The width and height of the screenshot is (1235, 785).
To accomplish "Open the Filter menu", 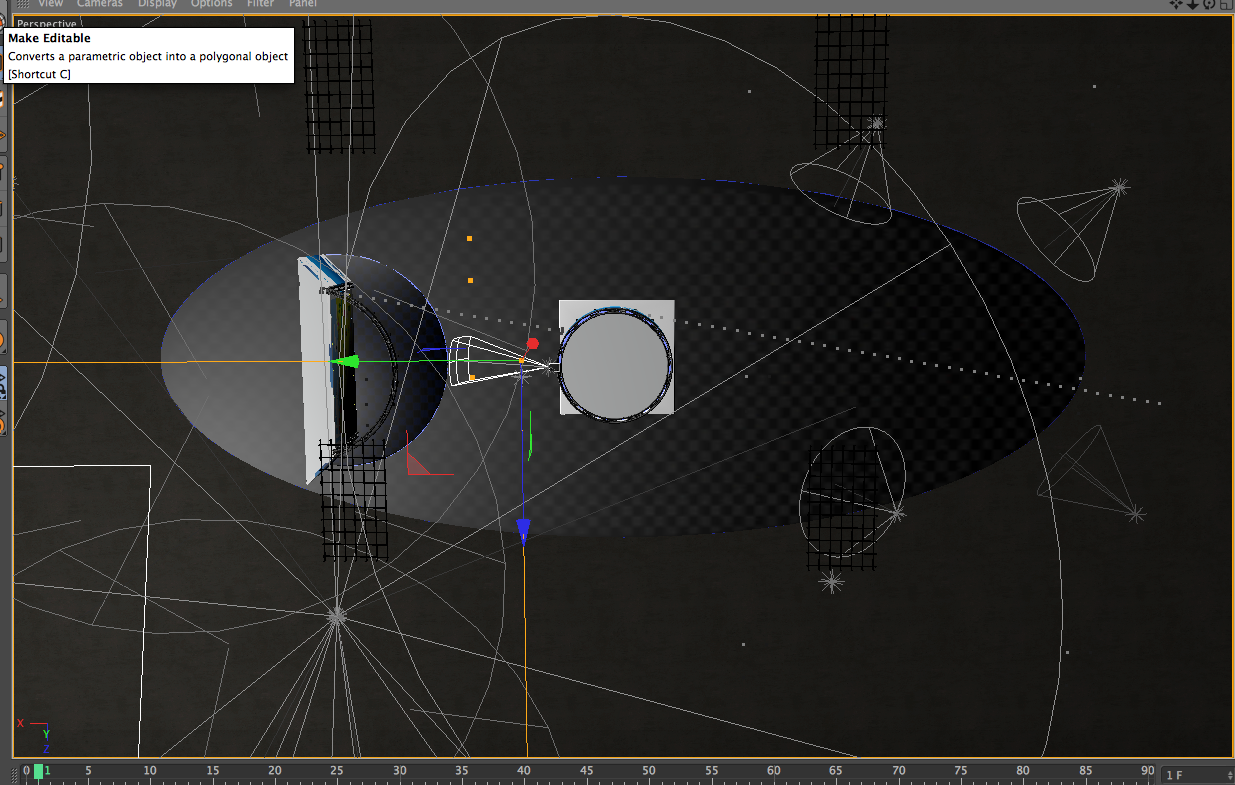I will 260,4.
